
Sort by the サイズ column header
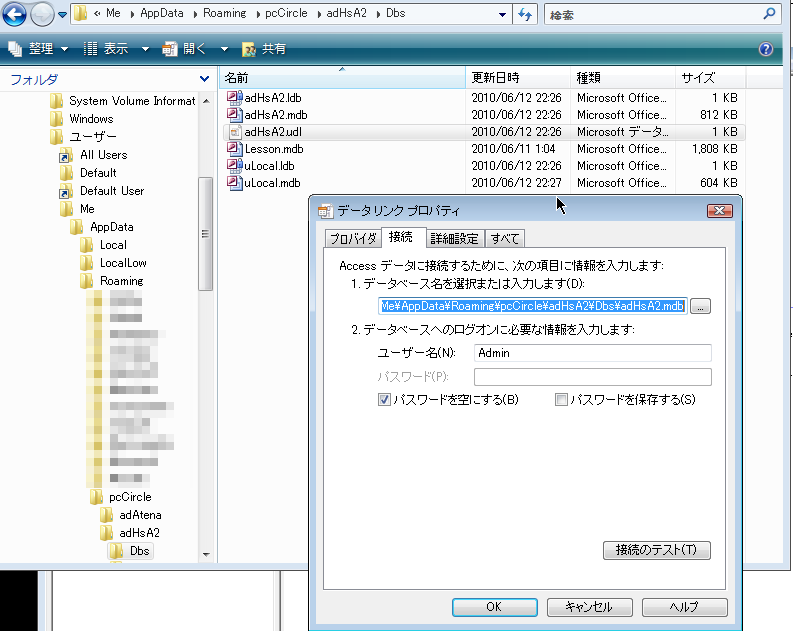pos(710,78)
